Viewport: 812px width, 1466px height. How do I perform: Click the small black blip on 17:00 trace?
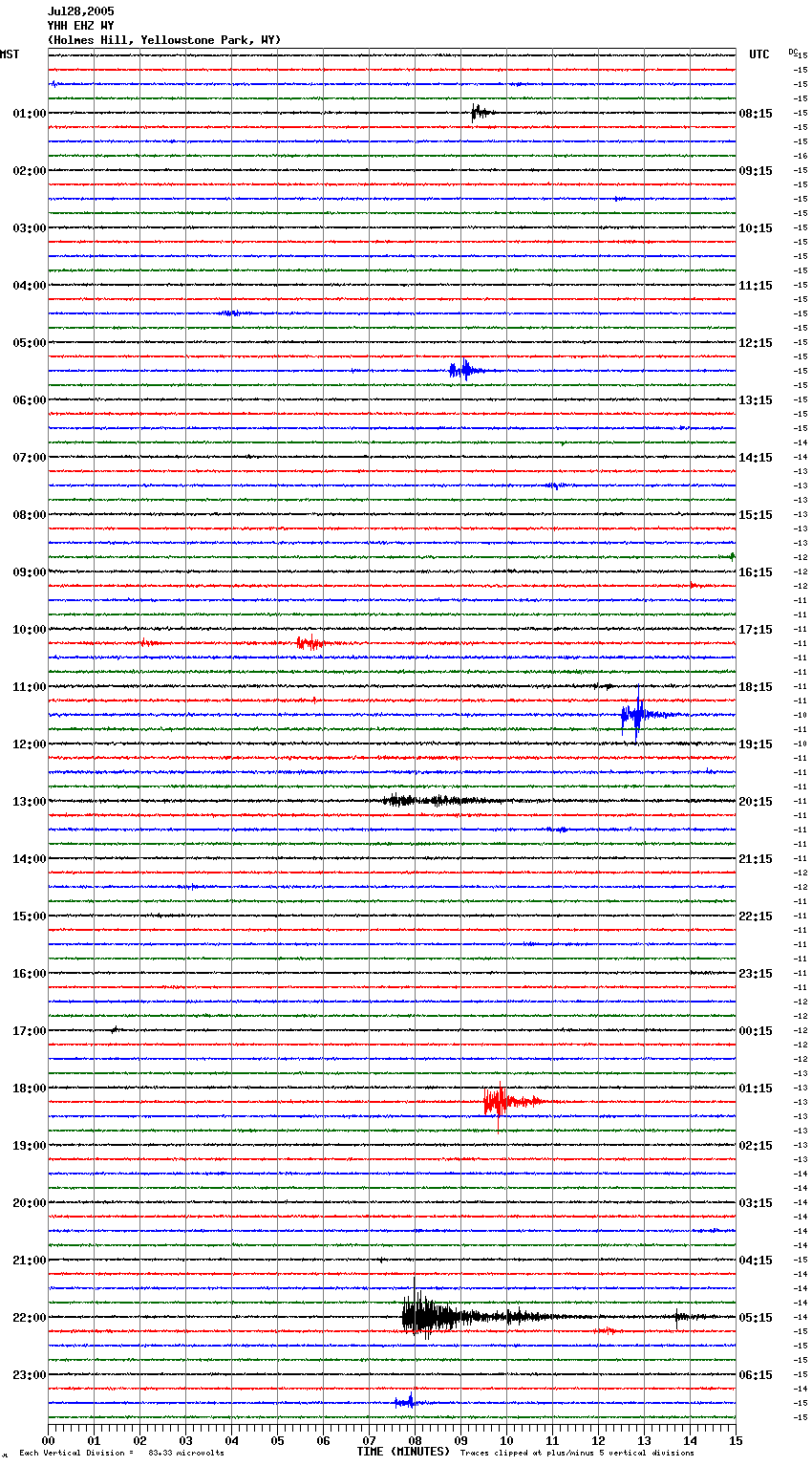[114, 1029]
